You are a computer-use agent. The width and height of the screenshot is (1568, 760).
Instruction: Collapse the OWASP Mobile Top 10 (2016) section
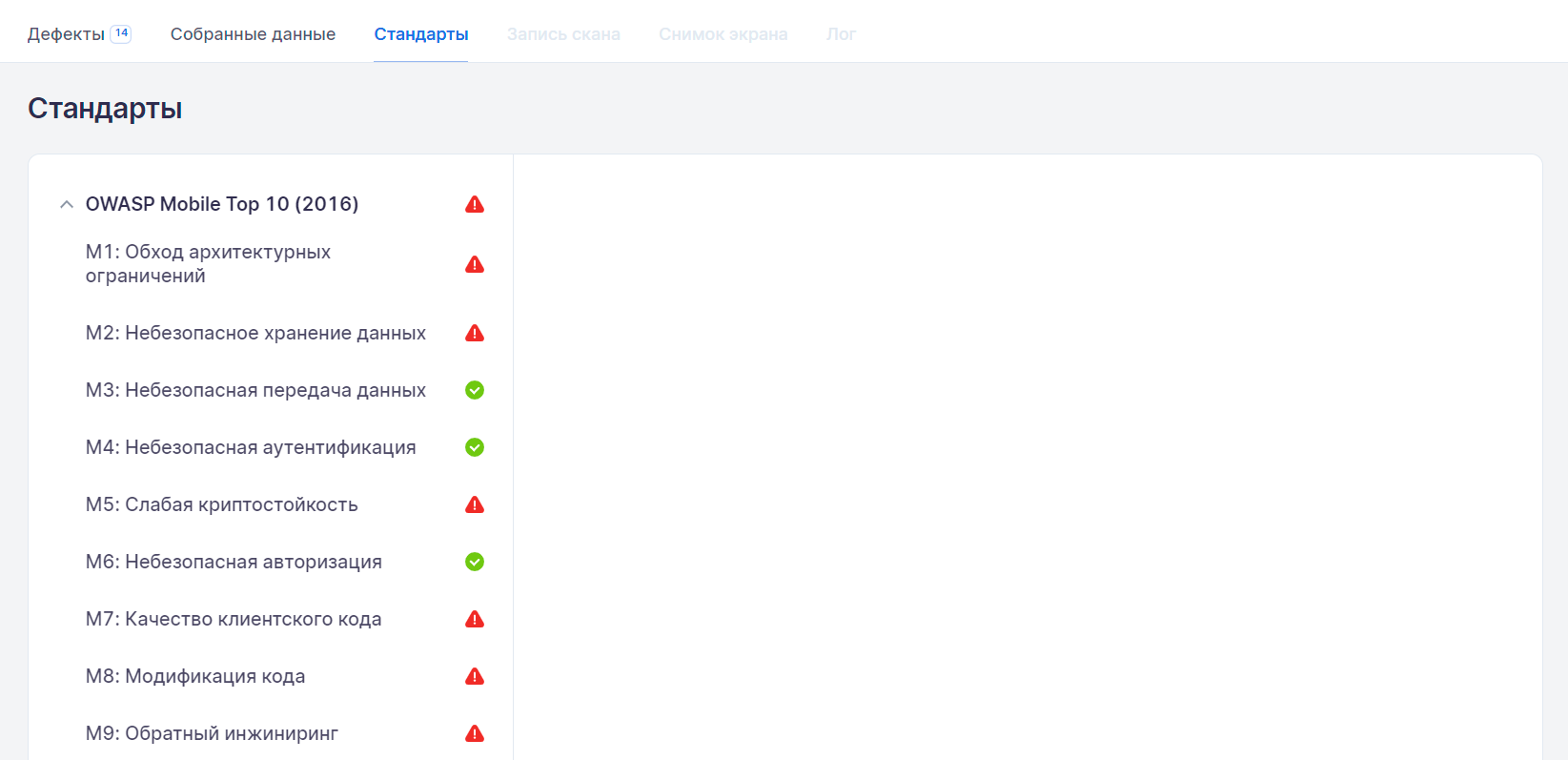[67, 204]
